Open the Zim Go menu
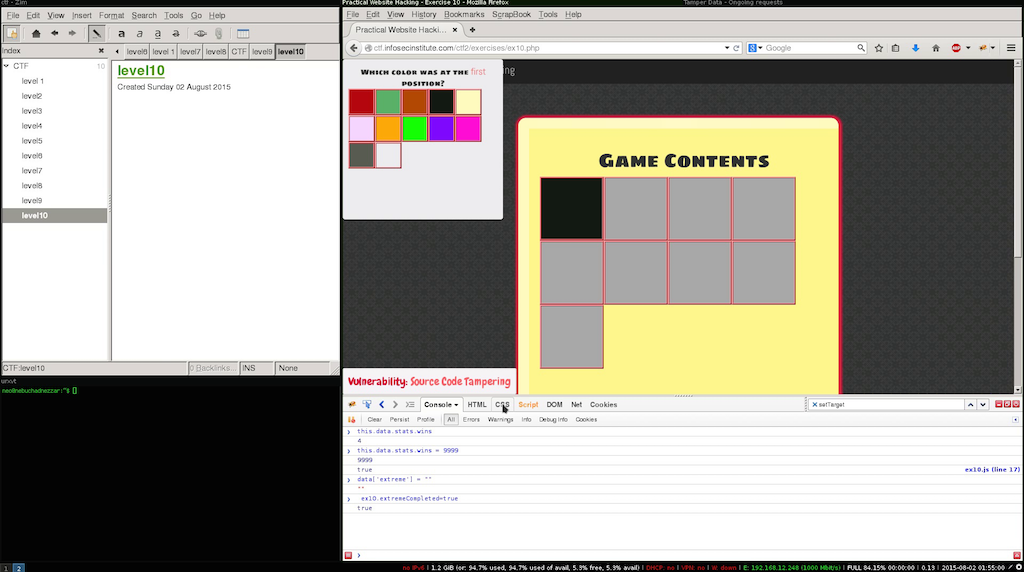1024x572 pixels. [x=196, y=15]
